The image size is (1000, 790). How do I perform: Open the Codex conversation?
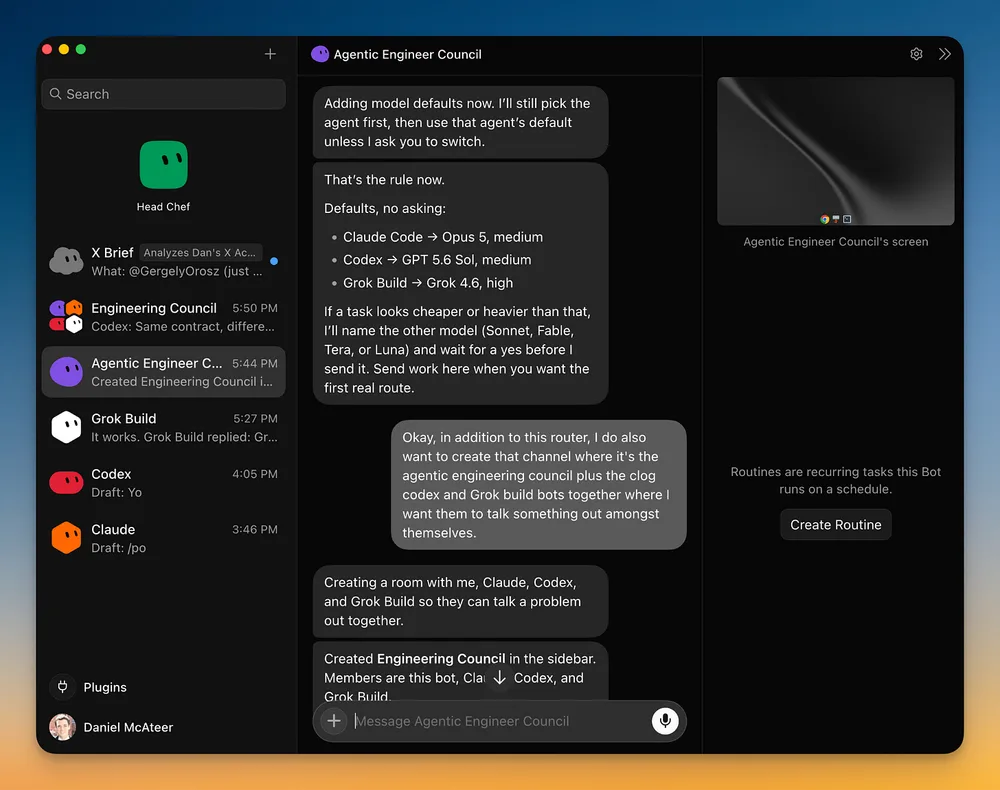coord(163,483)
